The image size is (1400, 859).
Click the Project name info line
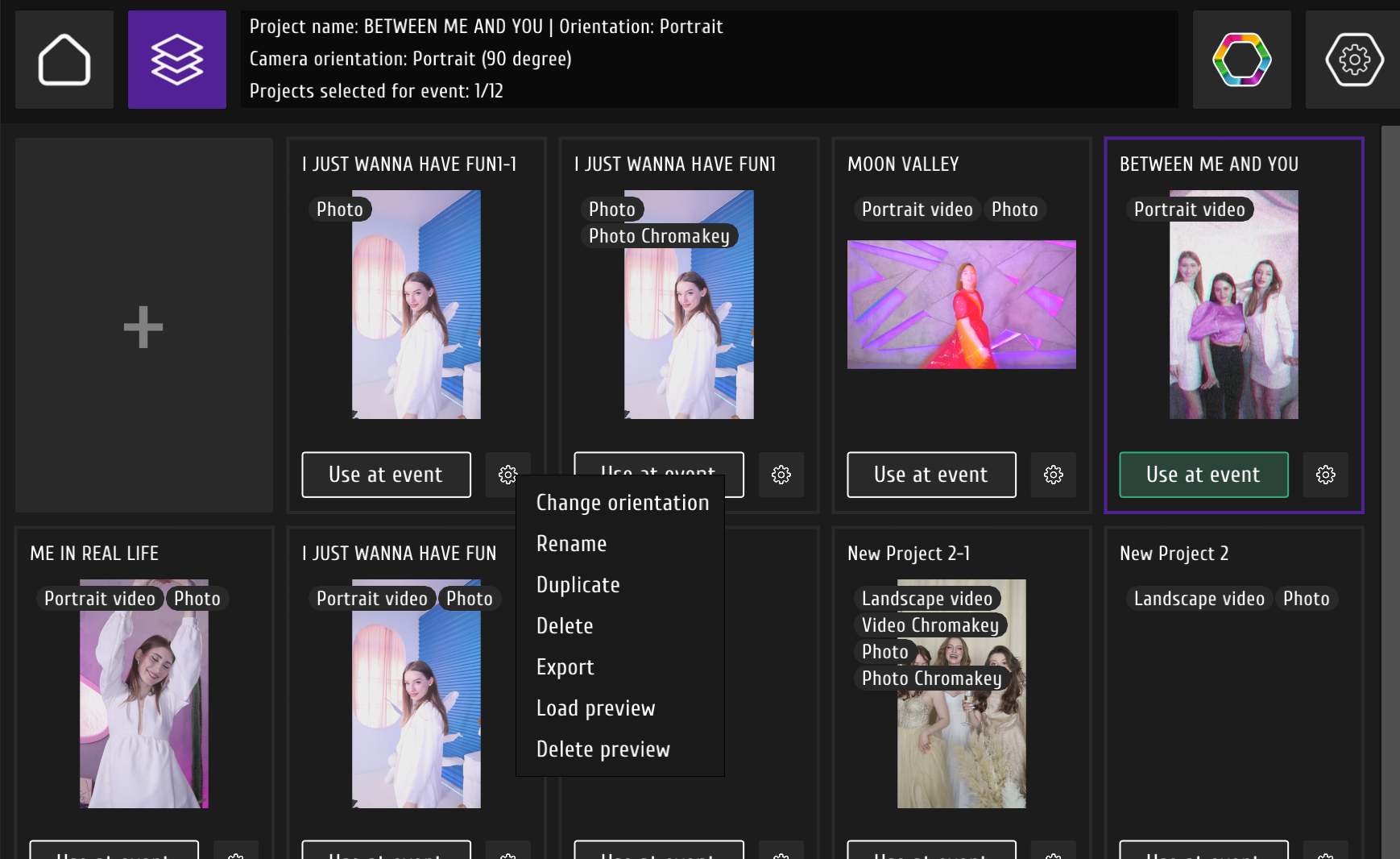[486, 27]
